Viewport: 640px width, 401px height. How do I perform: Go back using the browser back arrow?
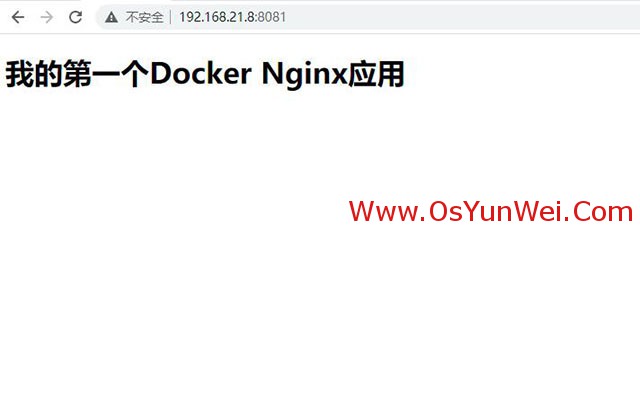click(18, 17)
